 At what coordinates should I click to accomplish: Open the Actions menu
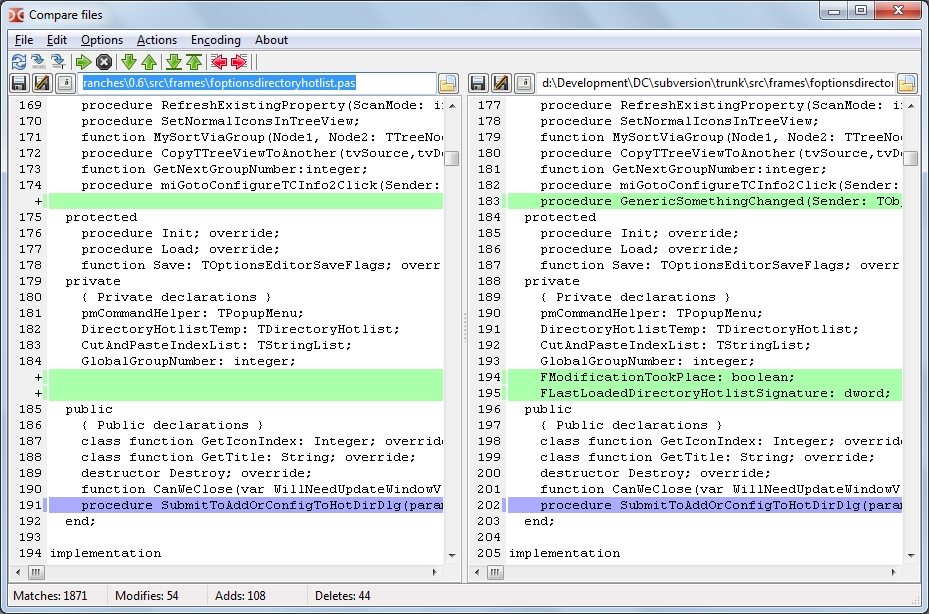[x=156, y=40]
